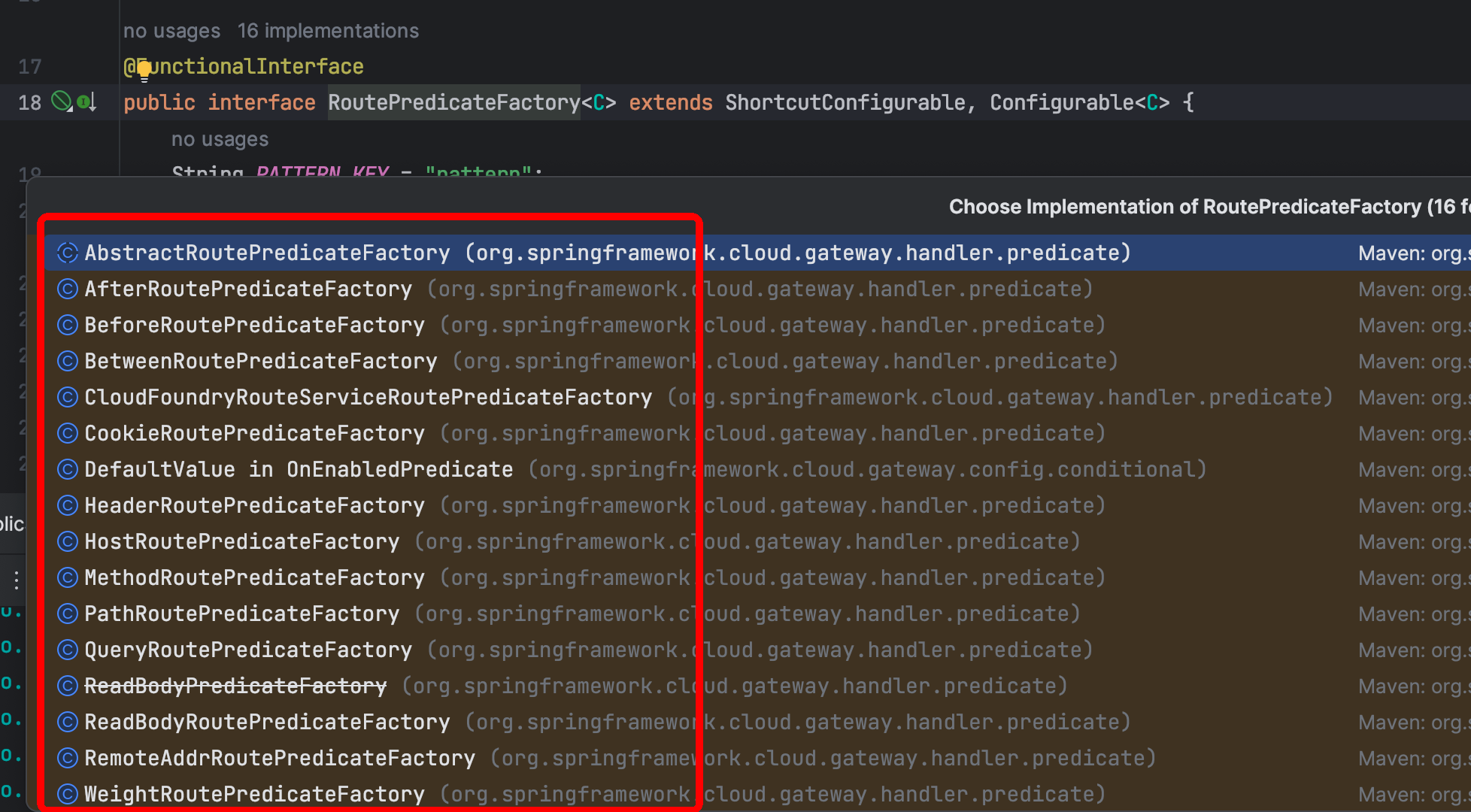This screenshot has width=1471, height=812.
Task: Click class icon beside CloudFoundryRouteServiceRoutePredicateFactory
Action: click(x=68, y=397)
